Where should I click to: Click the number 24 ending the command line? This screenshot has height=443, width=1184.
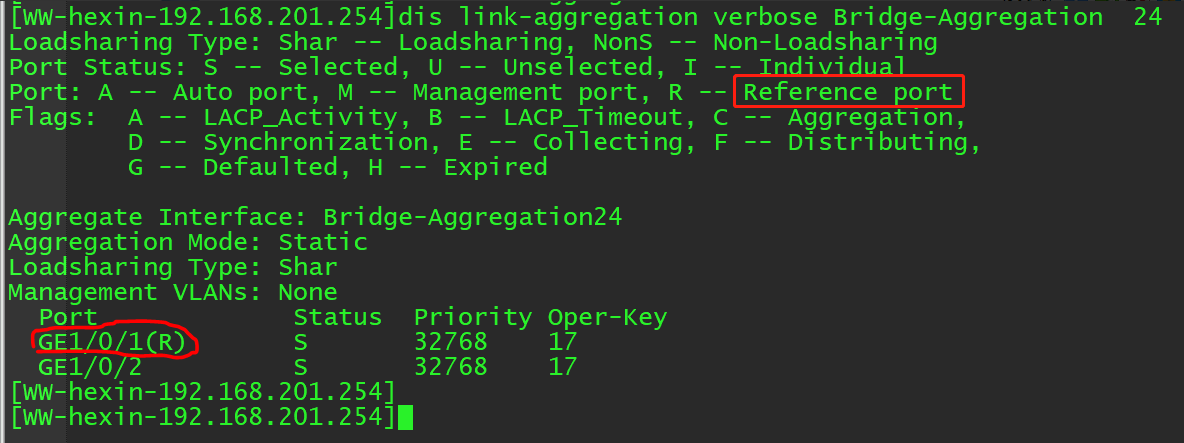click(x=1148, y=17)
